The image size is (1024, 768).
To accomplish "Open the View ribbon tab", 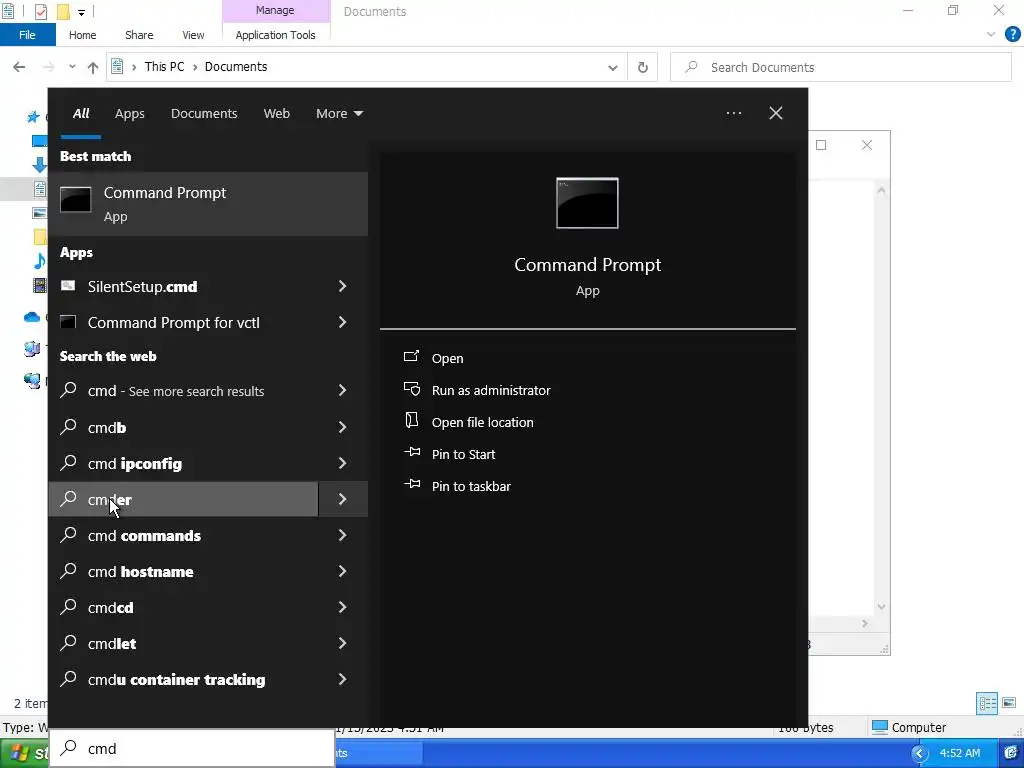I will 193,35.
